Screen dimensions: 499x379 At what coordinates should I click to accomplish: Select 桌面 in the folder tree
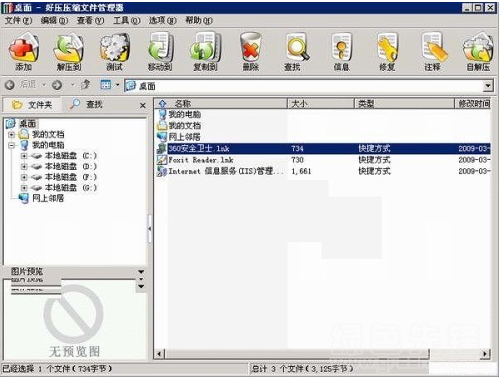28,124
